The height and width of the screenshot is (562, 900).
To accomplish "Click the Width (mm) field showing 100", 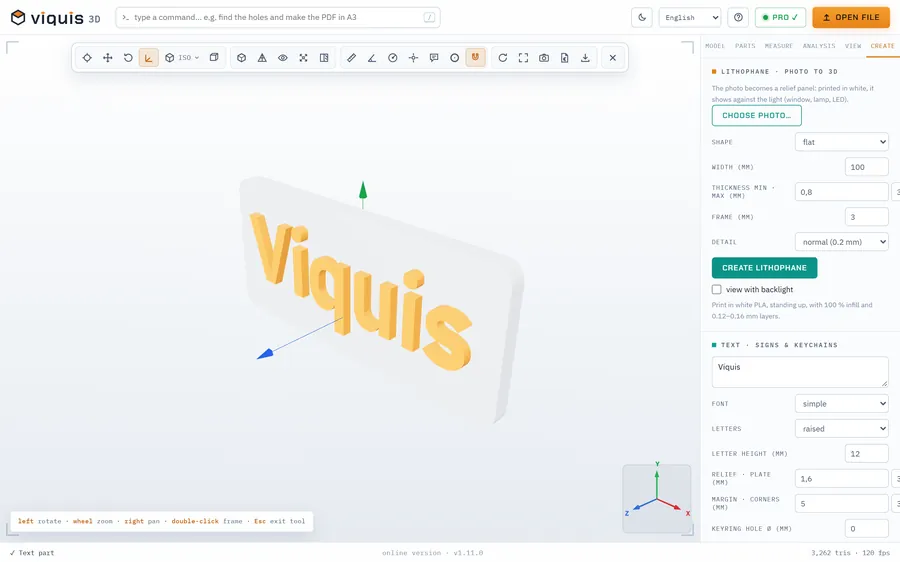I will point(867,167).
